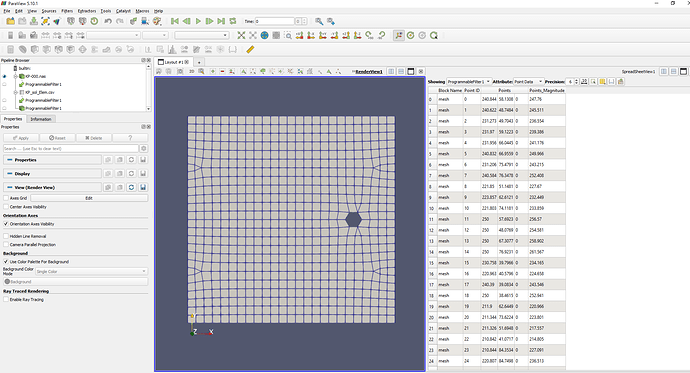The height and width of the screenshot is (373, 690).
Task: Check Center Axes Visibility
Action: [x=6, y=207]
